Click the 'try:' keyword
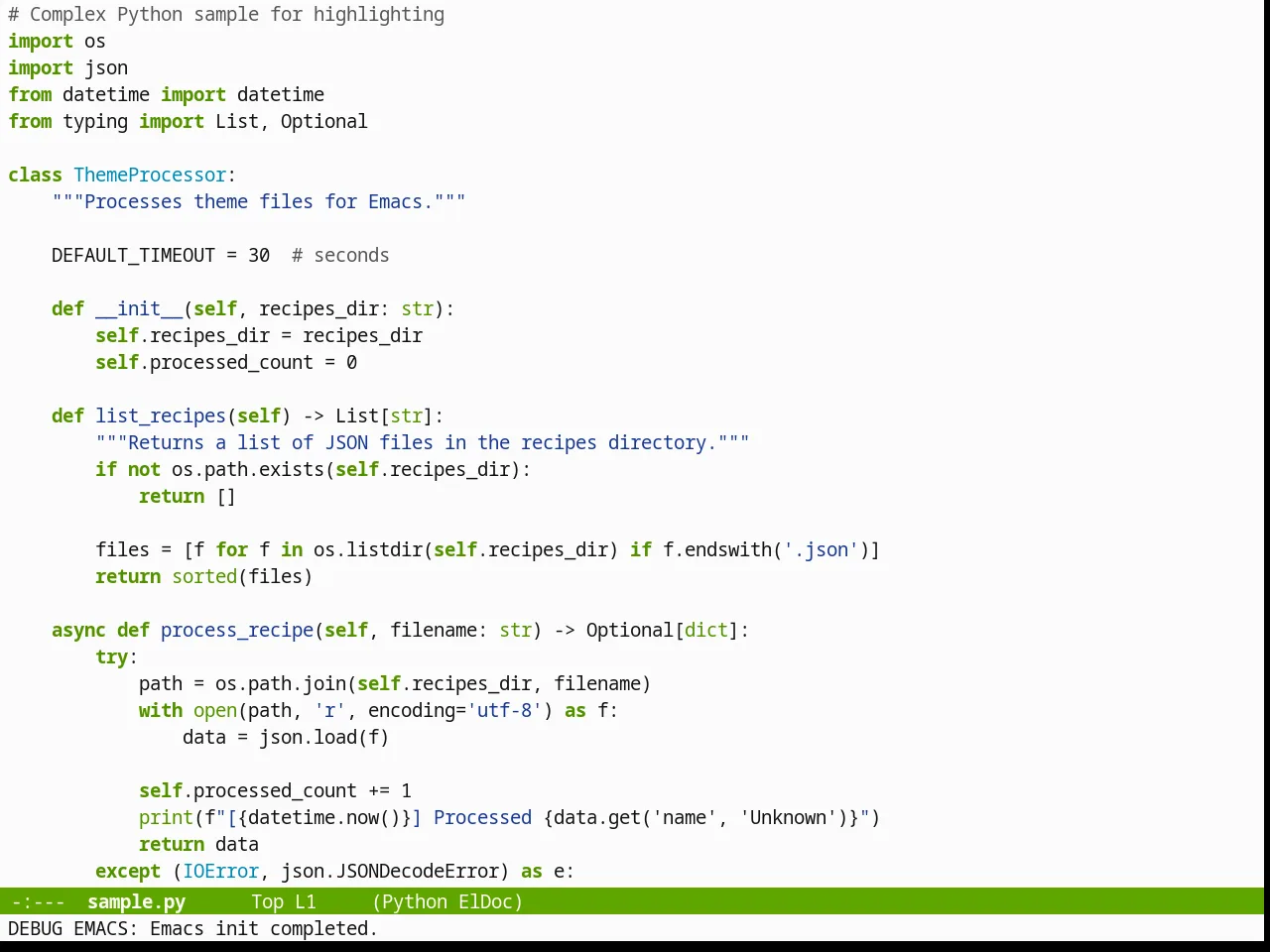The width and height of the screenshot is (1270, 952). click(117, 657)
